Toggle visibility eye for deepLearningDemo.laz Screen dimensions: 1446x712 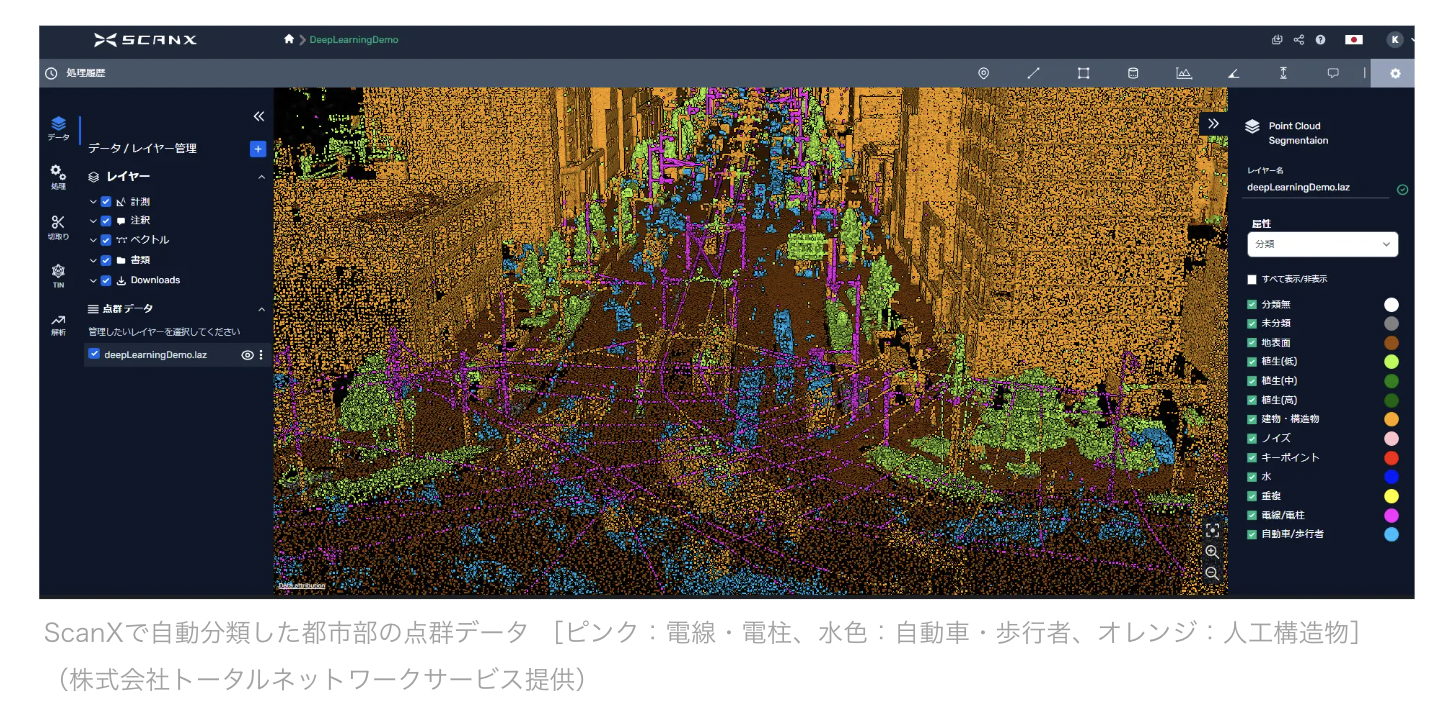(x=247, y=355)
